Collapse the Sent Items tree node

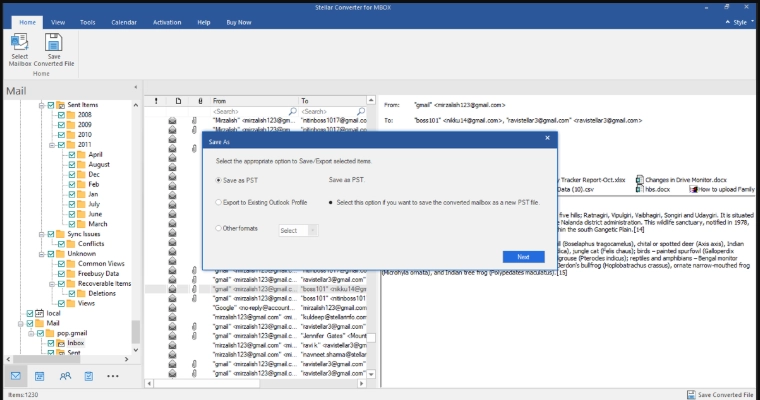42,105
